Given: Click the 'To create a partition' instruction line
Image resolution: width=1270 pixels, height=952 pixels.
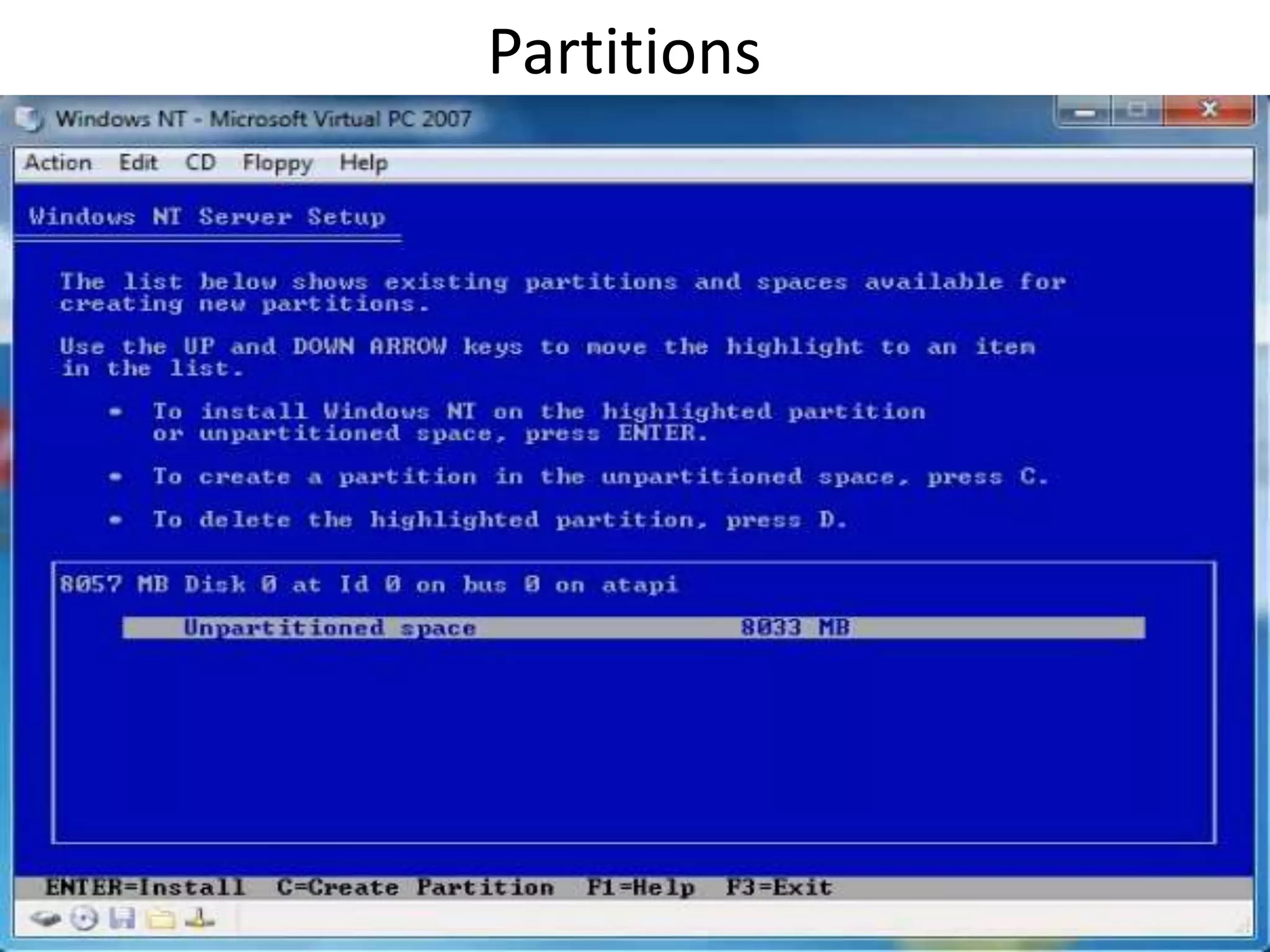Looking at the screenshot, I should coord(600,477).
